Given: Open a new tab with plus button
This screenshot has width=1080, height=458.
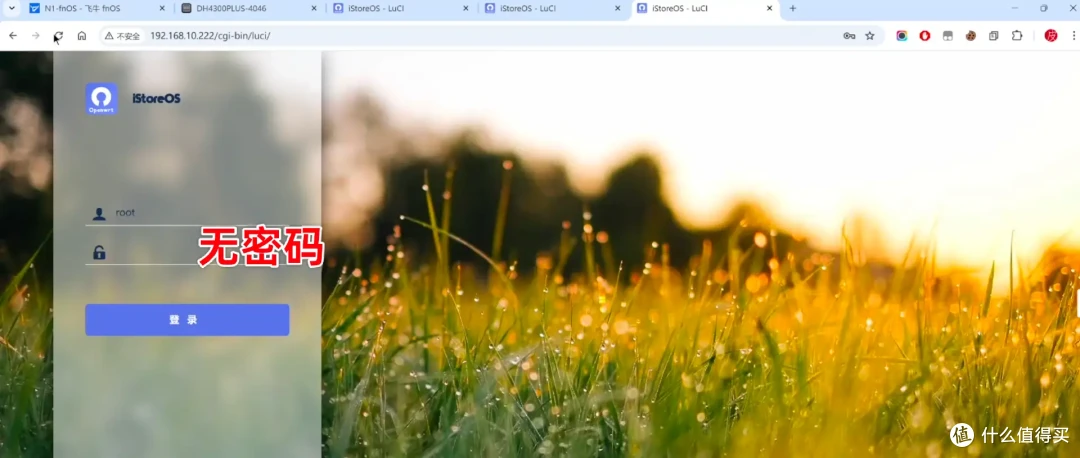Looking at the screenshot, I should point(793,8).
